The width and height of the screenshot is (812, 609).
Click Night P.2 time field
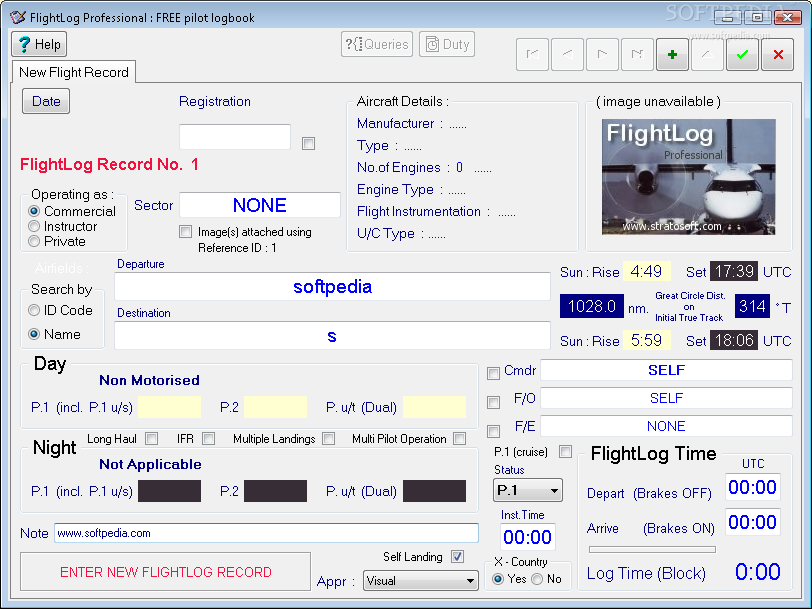point(276,491)
